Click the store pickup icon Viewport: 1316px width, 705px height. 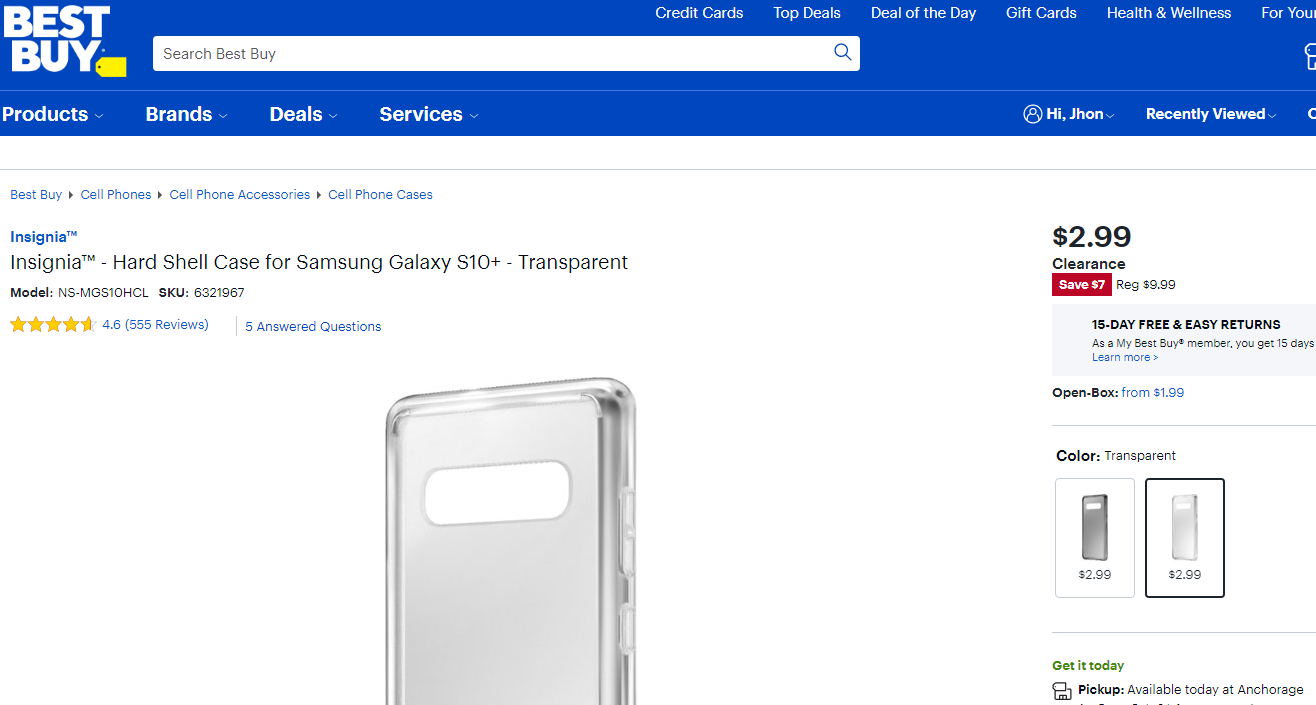(x=1062, y=691)
